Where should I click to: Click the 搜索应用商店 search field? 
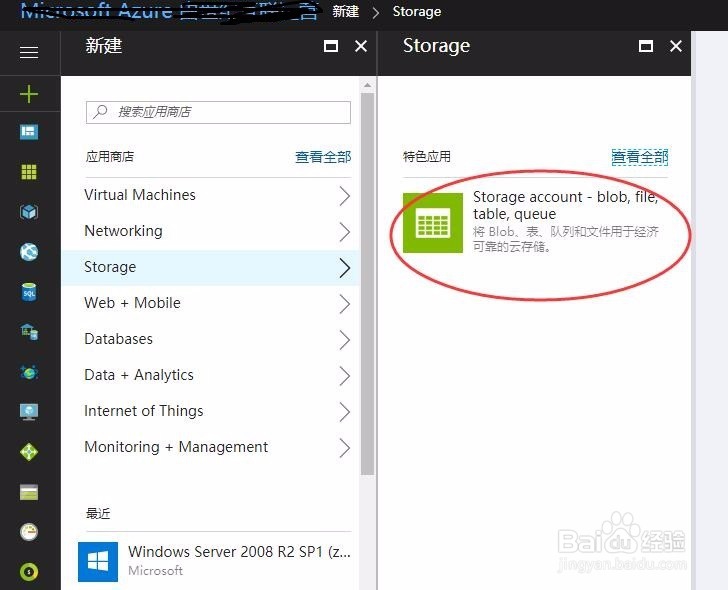[218, 112]
